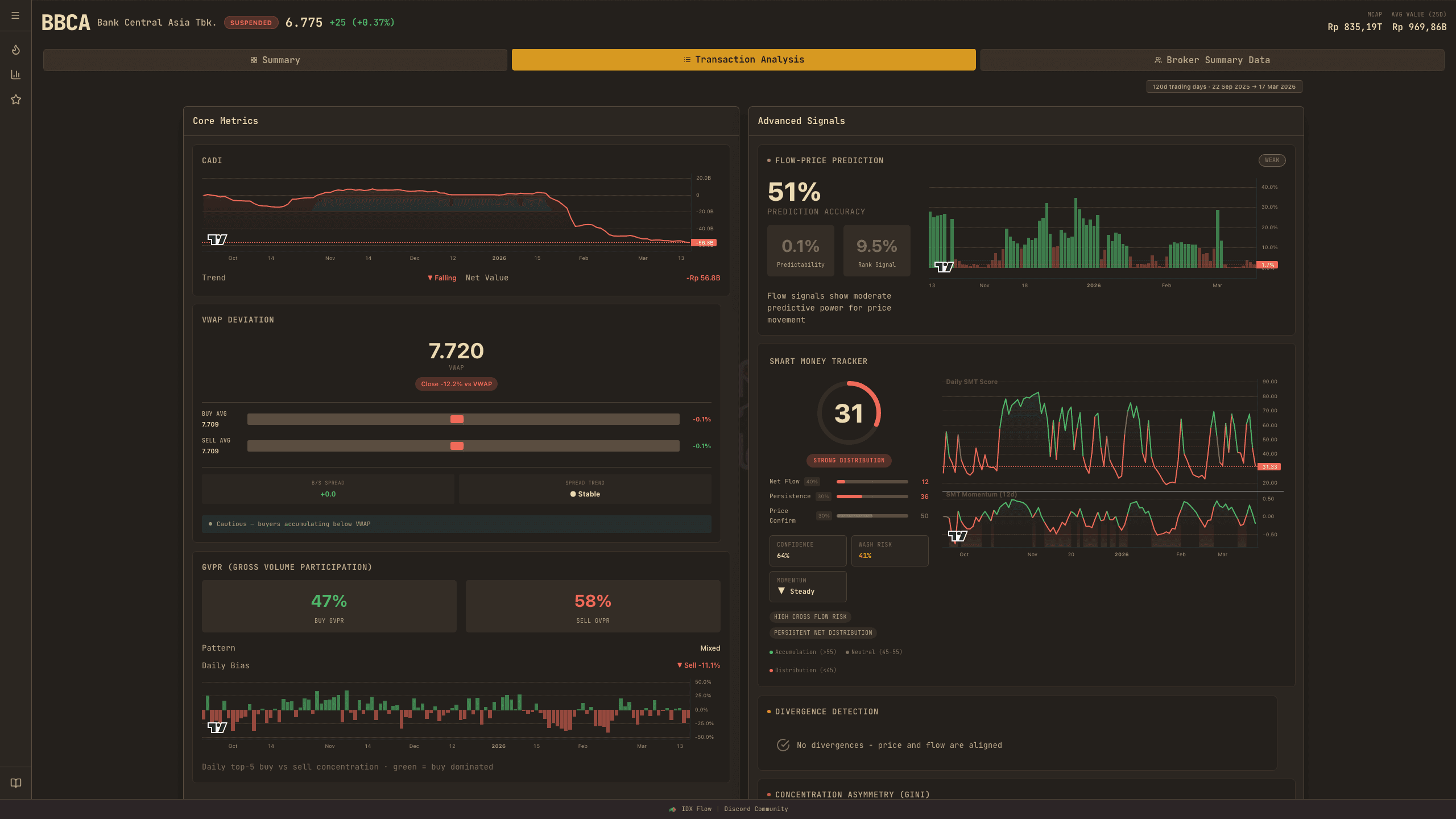Select the flame trending icon in sidebar
Image resolution: width=1456 pixels, height=819 pixels.
(x=15, y=49)
